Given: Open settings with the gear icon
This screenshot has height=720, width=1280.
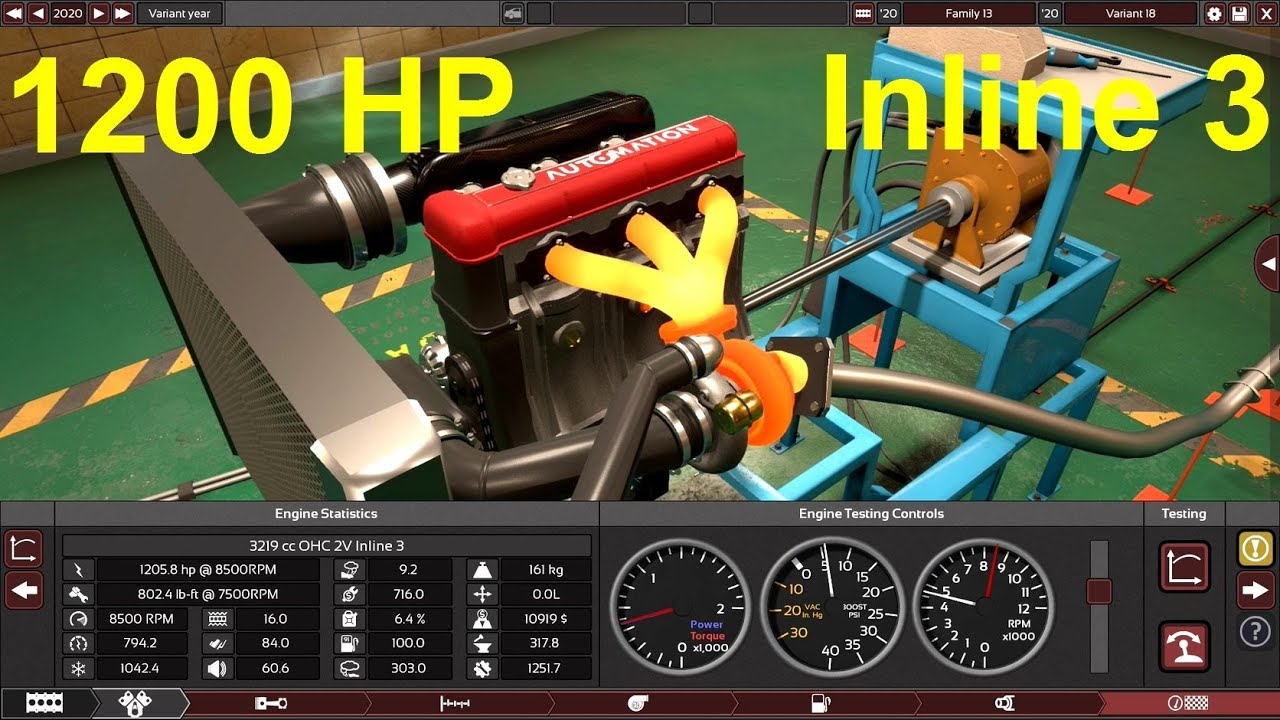Looking at the screenshot, I should point(1214,13).
